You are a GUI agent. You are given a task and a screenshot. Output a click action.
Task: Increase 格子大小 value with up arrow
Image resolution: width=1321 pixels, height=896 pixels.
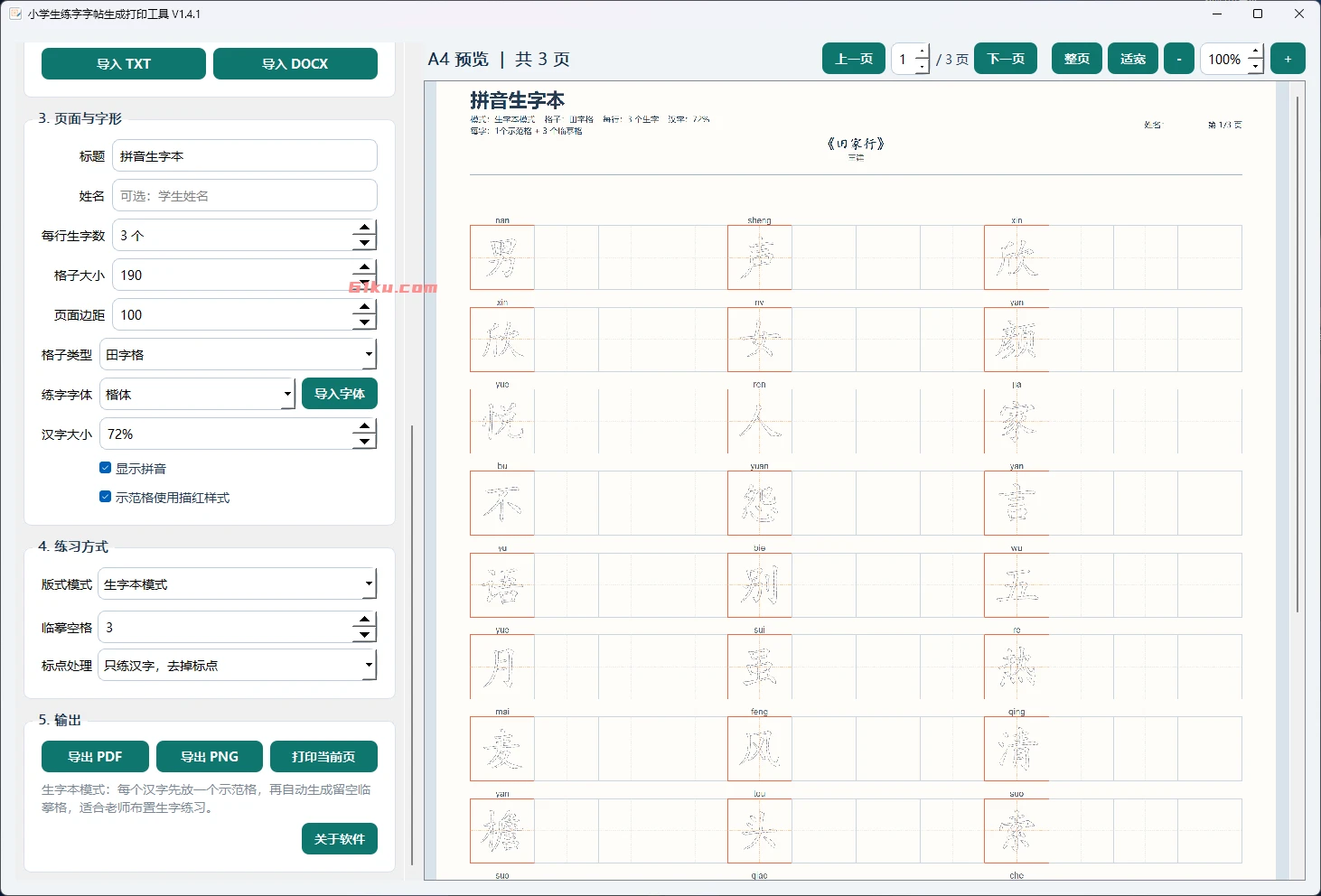point(364,267)
